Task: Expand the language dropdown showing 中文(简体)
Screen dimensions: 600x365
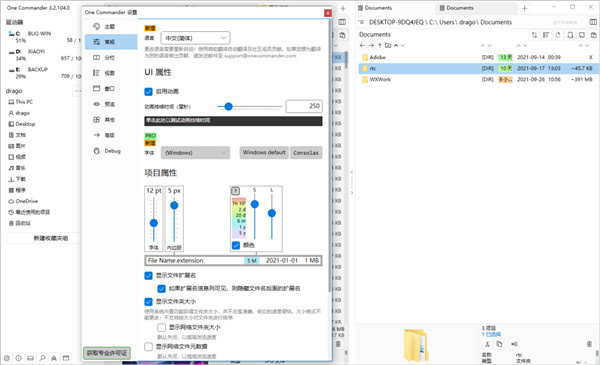Action: (195, 38)
